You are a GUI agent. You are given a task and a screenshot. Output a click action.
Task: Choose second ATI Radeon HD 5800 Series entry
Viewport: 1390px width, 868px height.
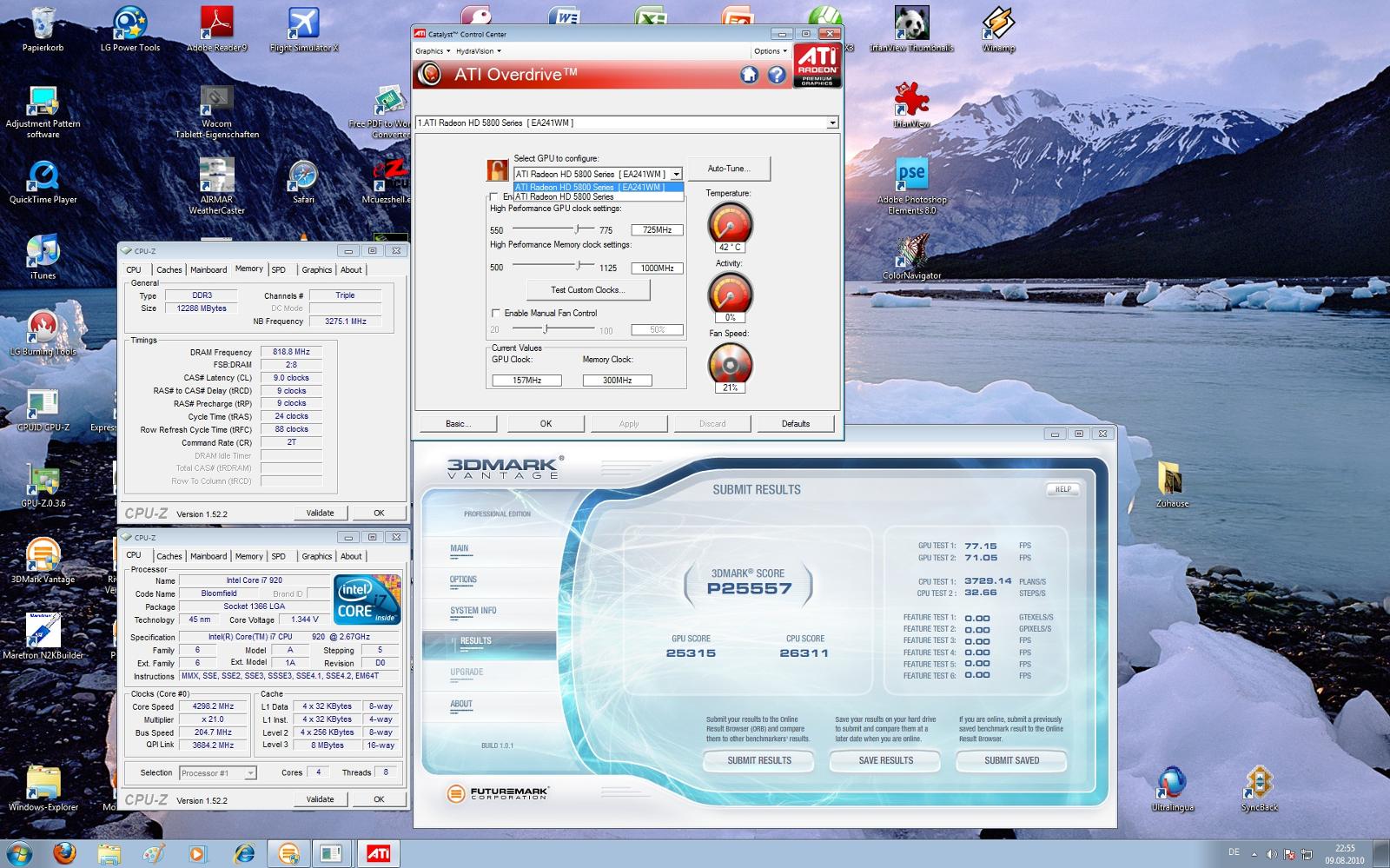599,196
